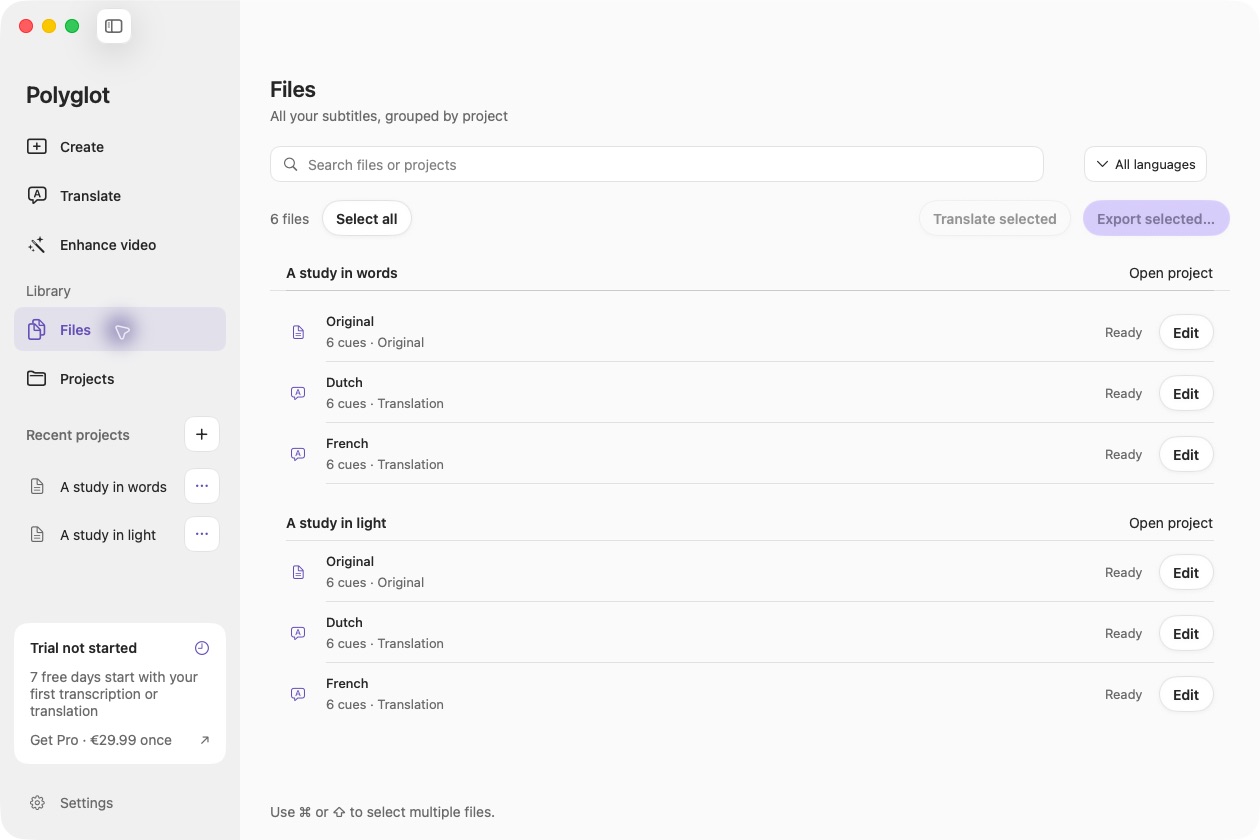
Task: Click Select all button
Action: click(x=367, y=219)
